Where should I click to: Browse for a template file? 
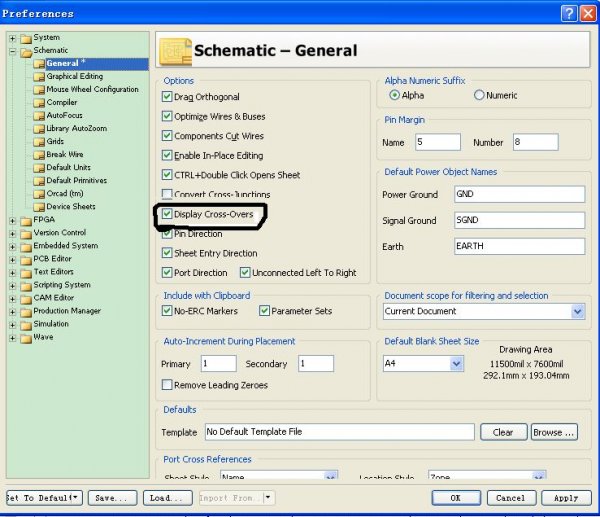point(554,432)
